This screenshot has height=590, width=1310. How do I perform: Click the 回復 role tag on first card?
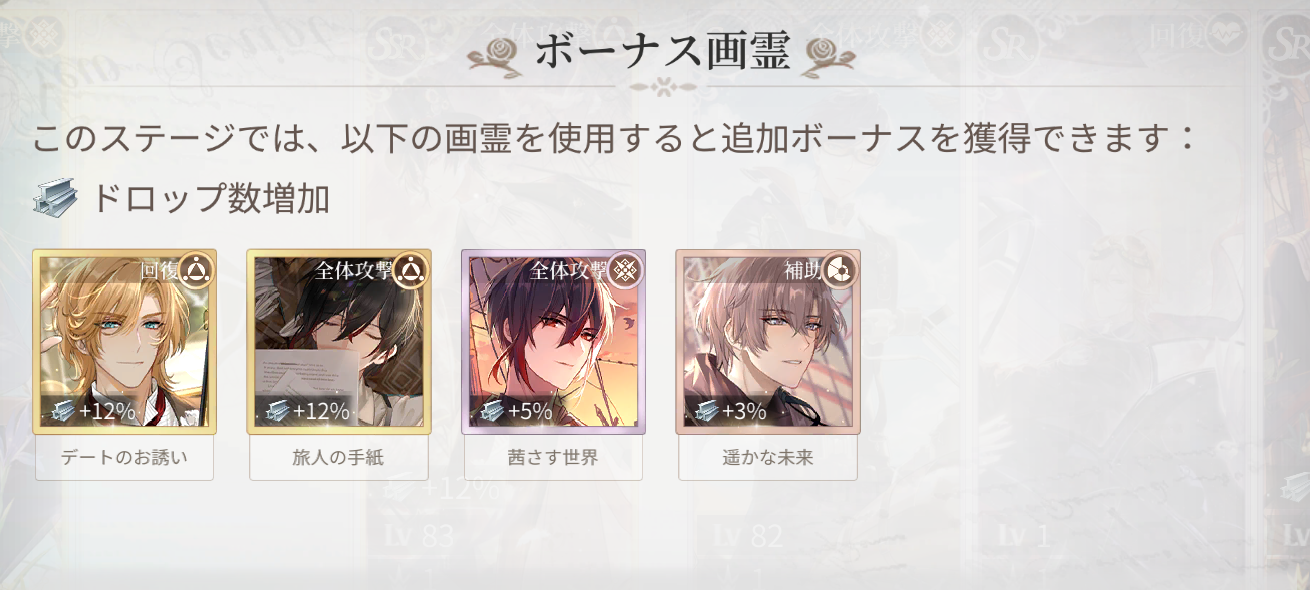[159, 270]
